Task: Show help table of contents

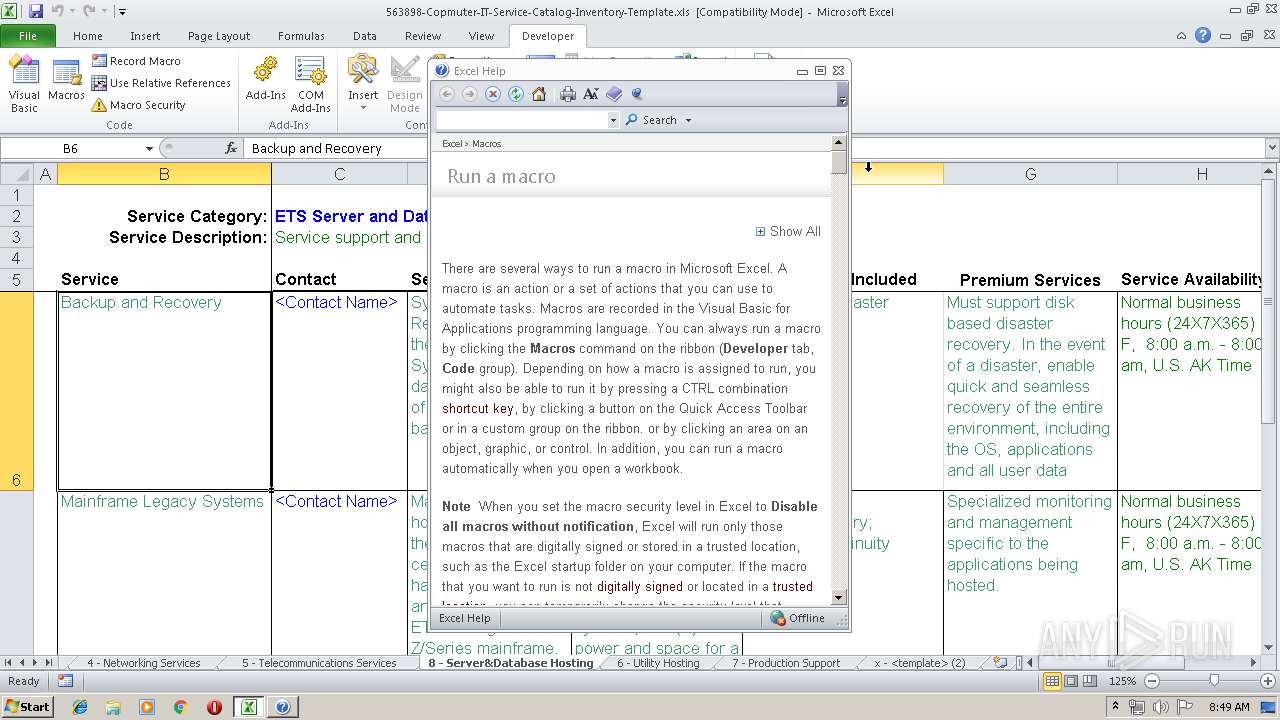Action: (x=614, y=94)
